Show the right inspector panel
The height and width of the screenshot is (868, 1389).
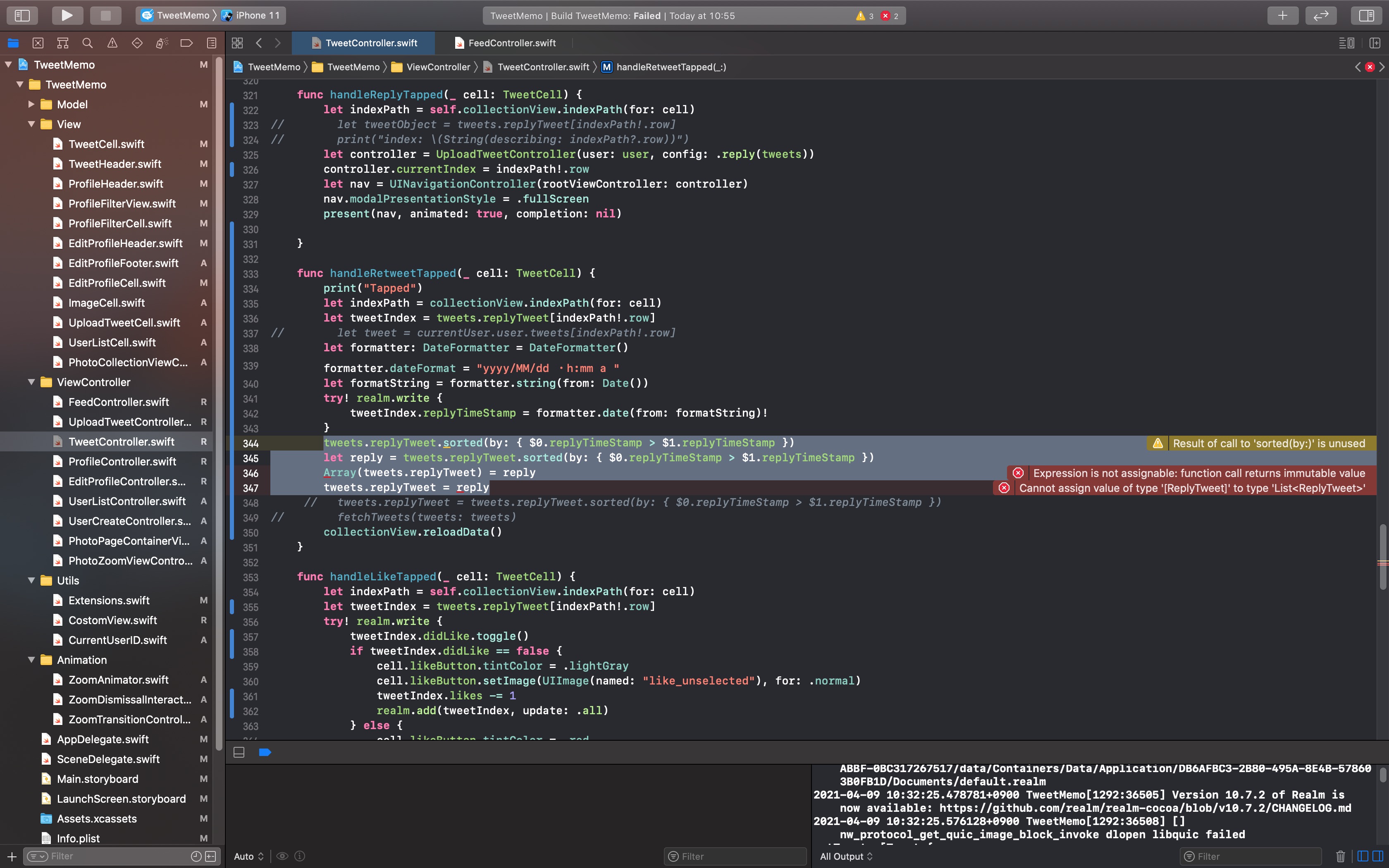tap(1367, 16)
